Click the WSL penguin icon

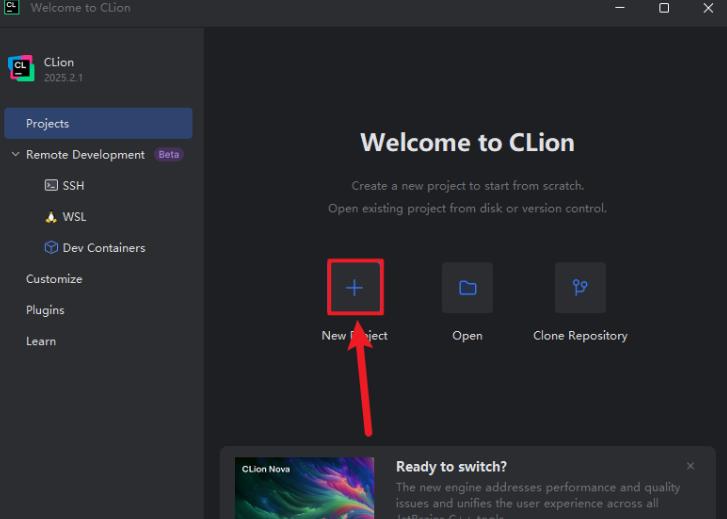(x=51, y=217)
